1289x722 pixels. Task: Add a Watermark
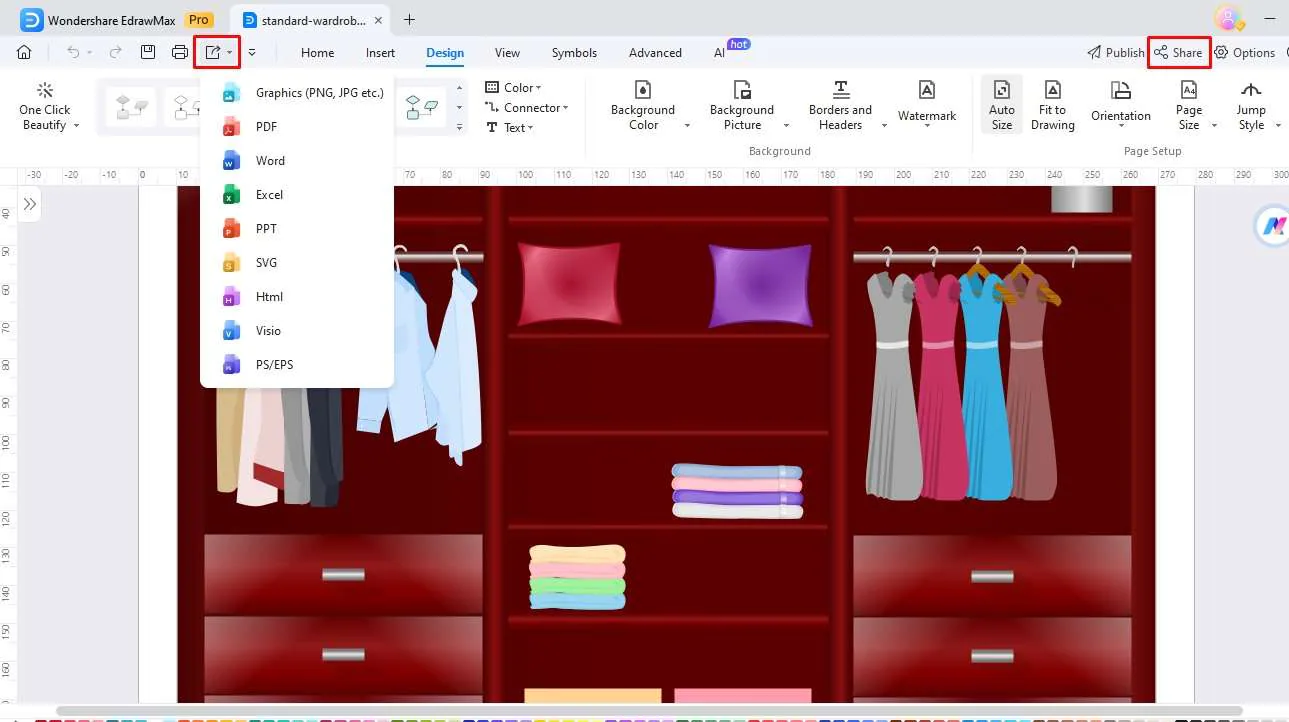[x=927, y=103]
